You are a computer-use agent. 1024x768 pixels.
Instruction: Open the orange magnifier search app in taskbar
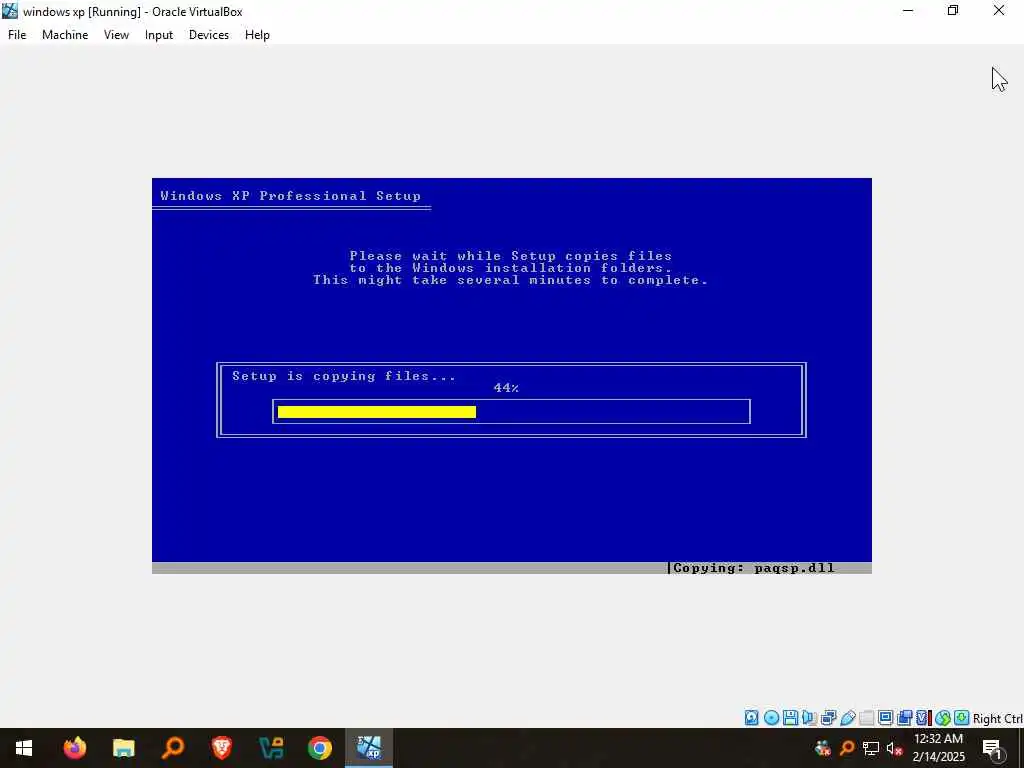coord(172,748)
